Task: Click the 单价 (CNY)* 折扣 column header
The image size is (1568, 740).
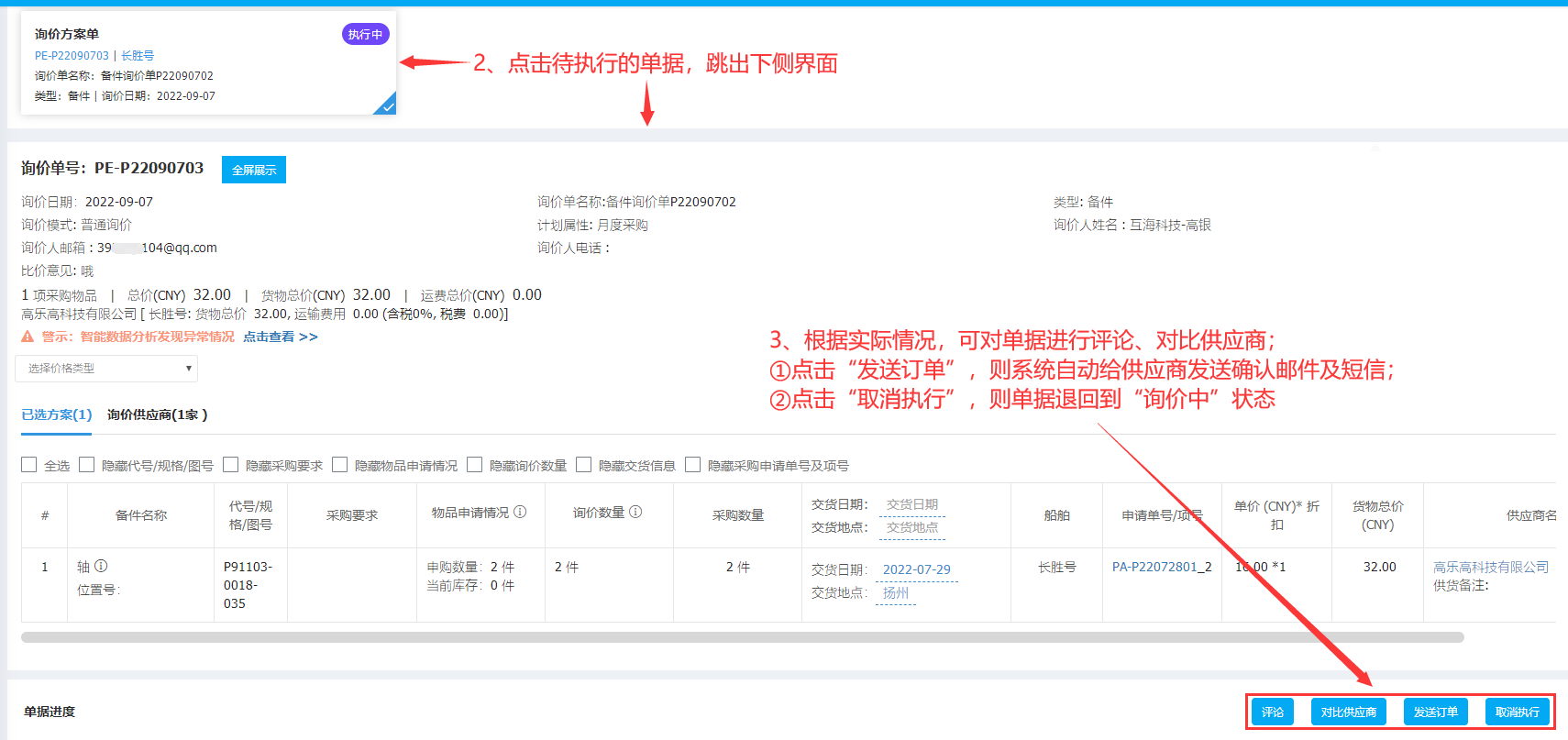Action: (x=1277, y=515)
